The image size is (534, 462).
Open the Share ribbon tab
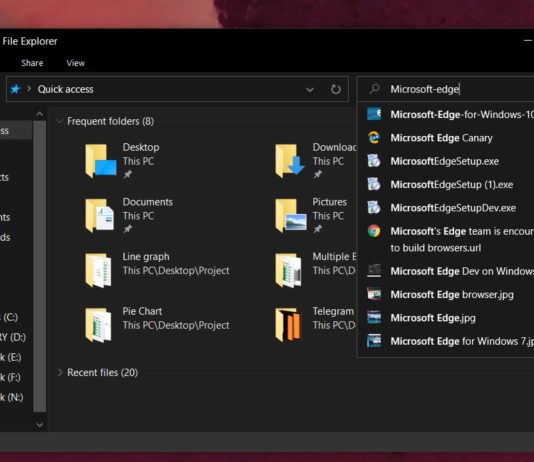pos(32,63)
